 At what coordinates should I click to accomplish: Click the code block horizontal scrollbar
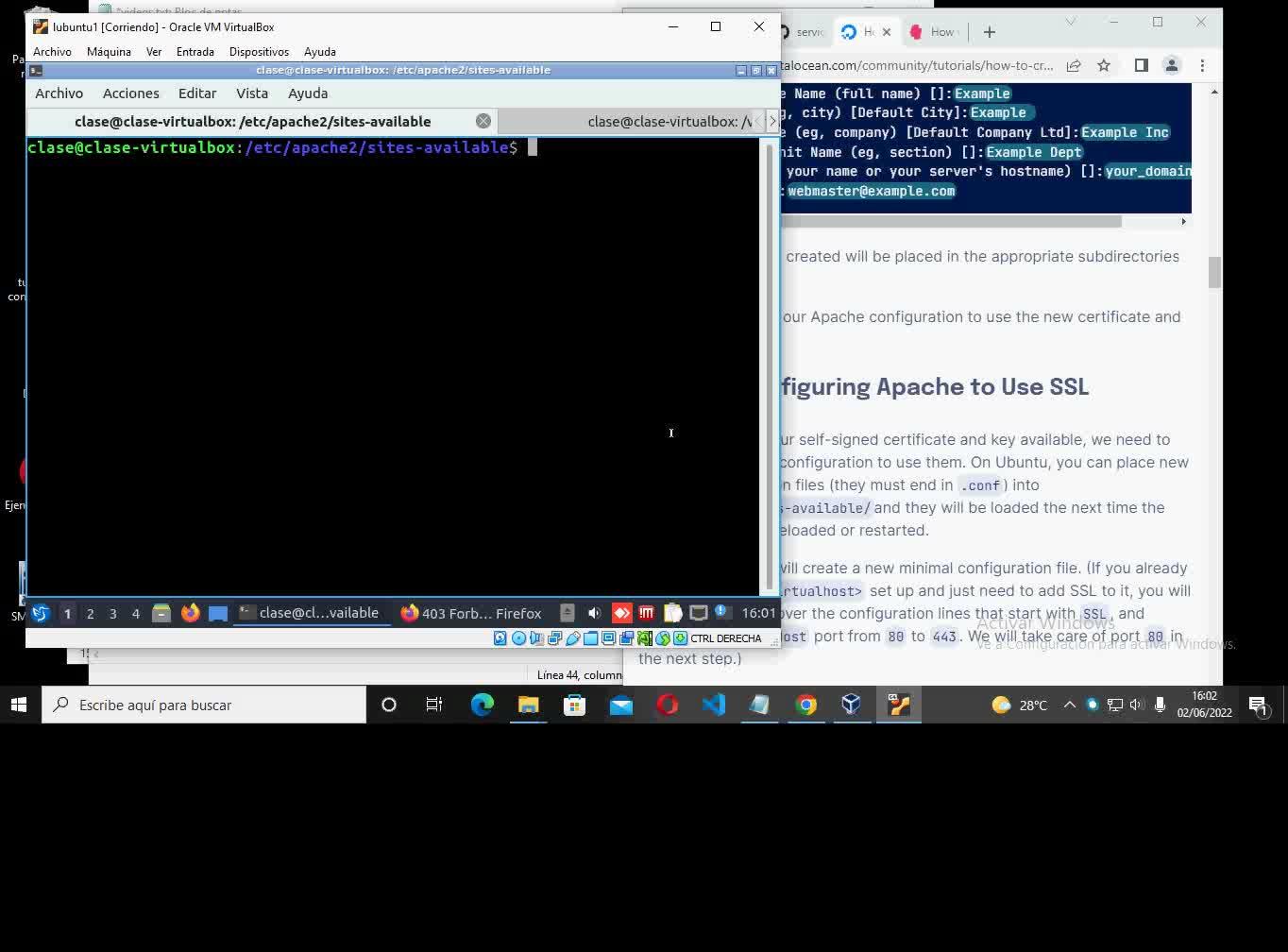pos(951,221)
